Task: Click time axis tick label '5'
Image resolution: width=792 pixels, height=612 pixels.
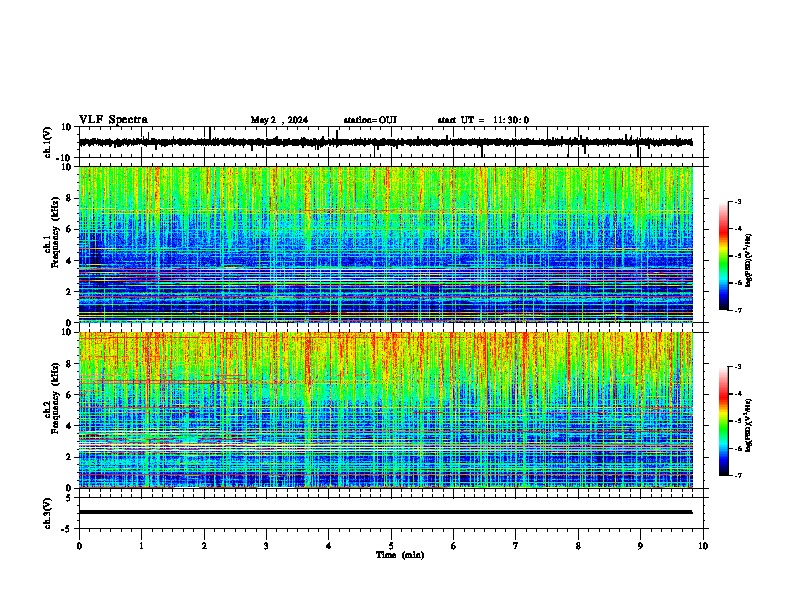Action: 391,546
